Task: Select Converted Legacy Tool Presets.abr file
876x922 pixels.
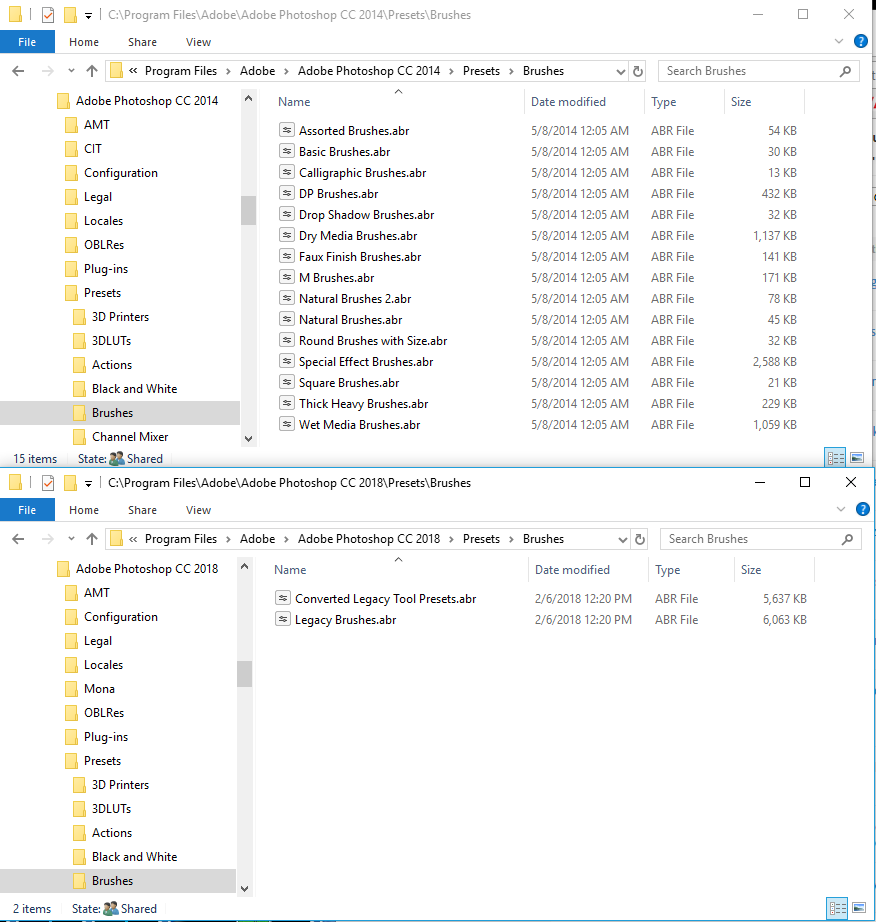Action: click(x=385, y=599)
